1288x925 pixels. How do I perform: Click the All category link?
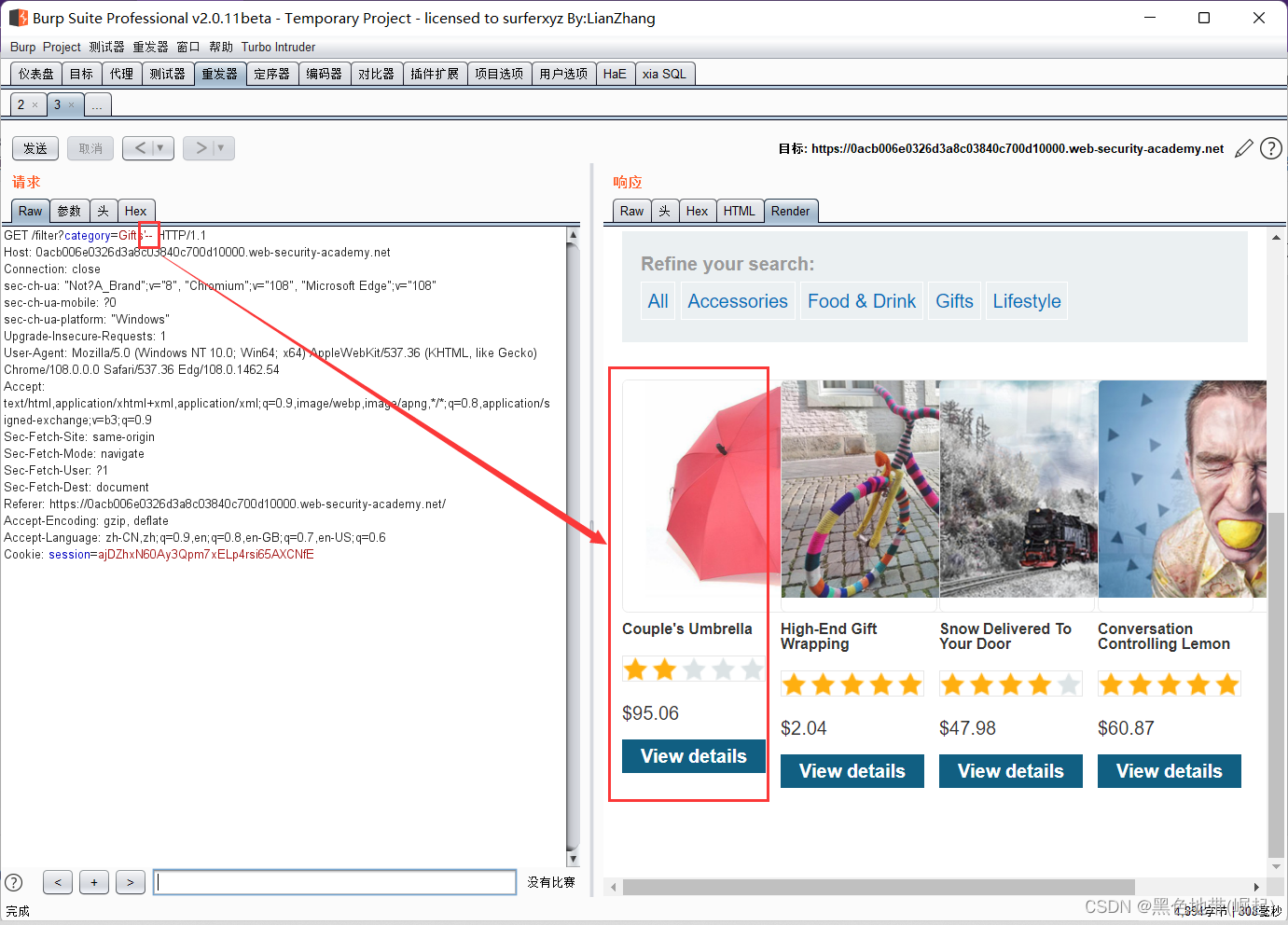click(x=658, y=301)
